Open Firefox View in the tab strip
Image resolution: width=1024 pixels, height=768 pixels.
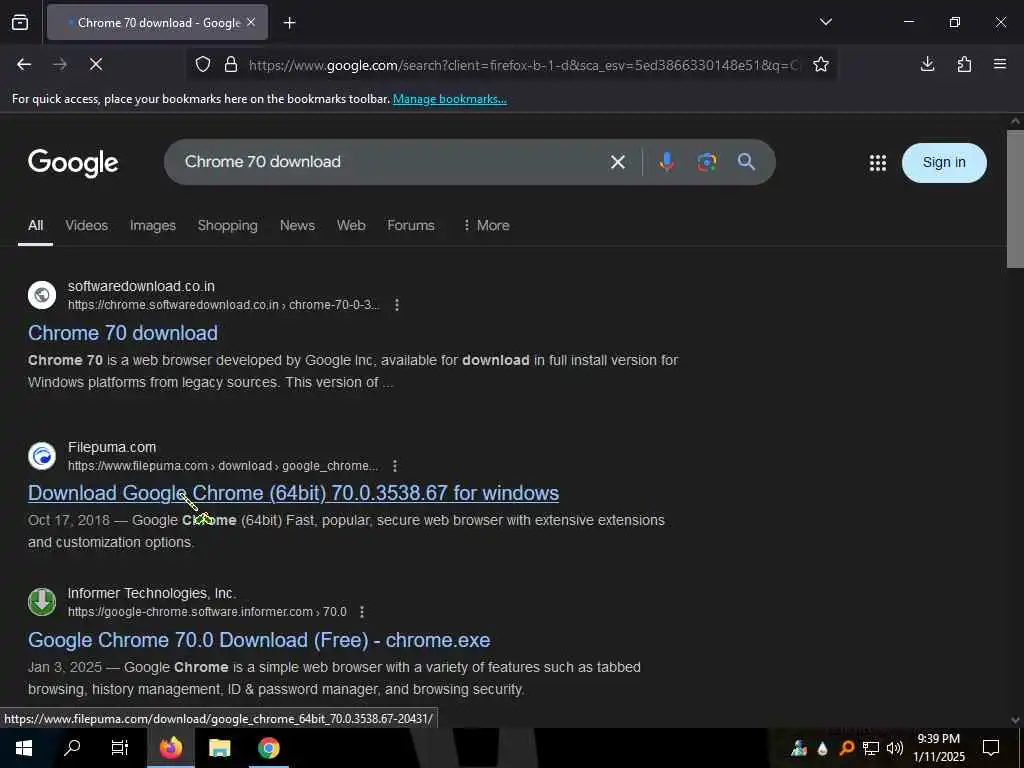tap(20, 23)
